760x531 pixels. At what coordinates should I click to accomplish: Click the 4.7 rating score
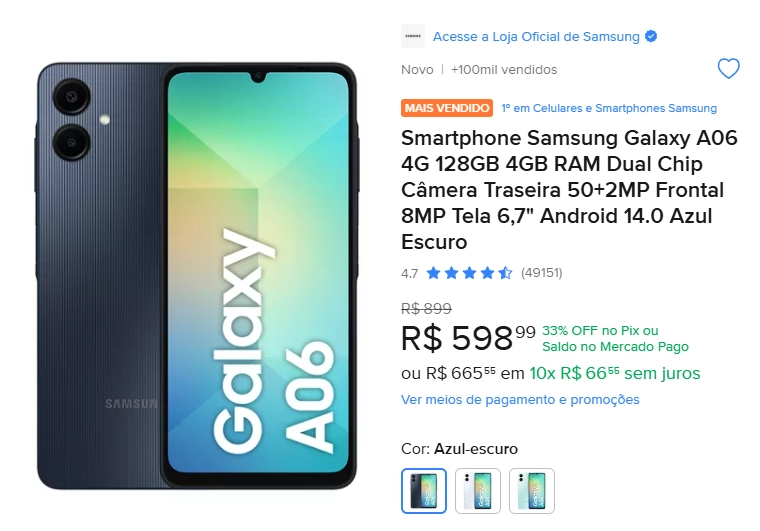click(x=409, y=274)
